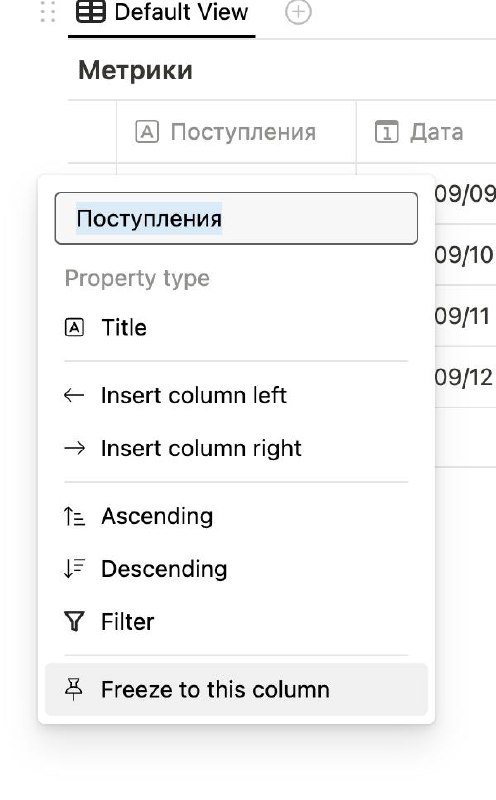Click the Поступления column header
Screen dimensions: 496x800
coord(236,132)
